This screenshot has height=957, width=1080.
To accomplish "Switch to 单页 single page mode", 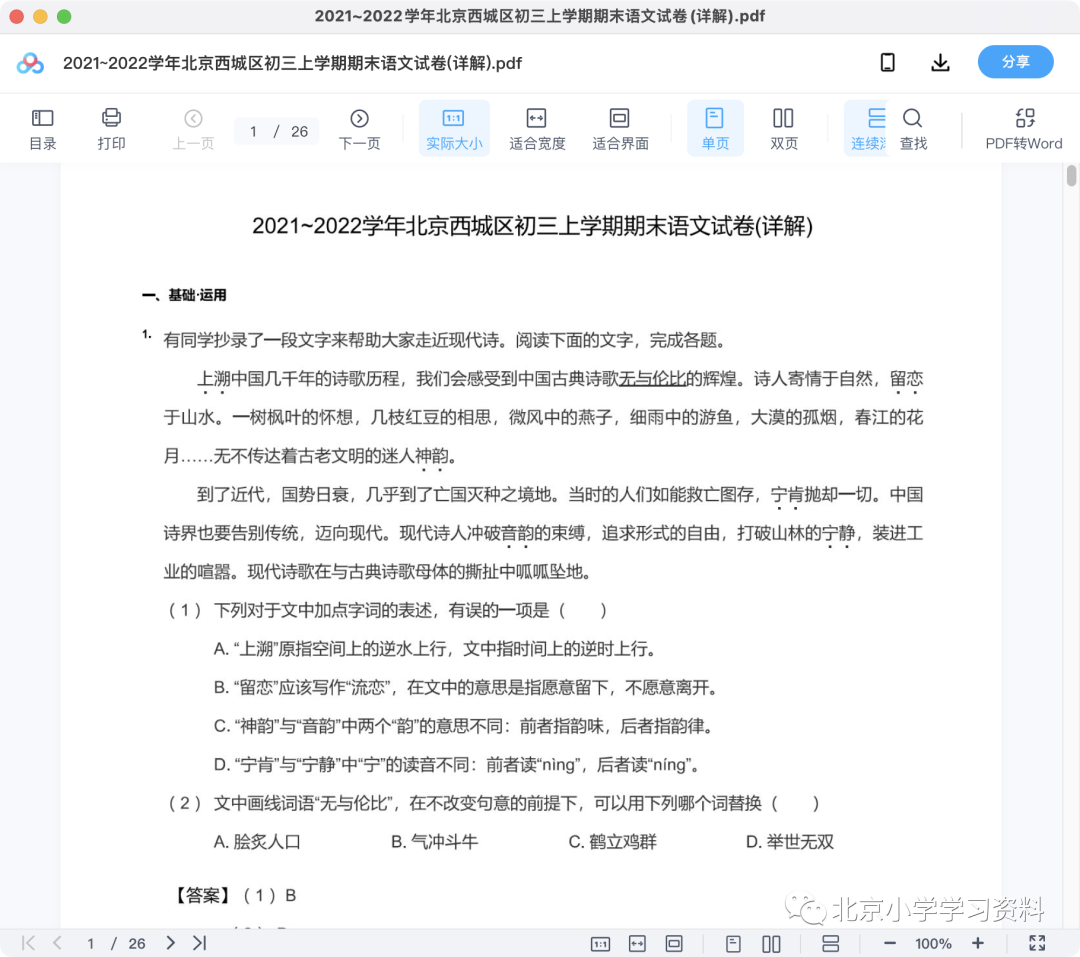I will click(715, 129).
